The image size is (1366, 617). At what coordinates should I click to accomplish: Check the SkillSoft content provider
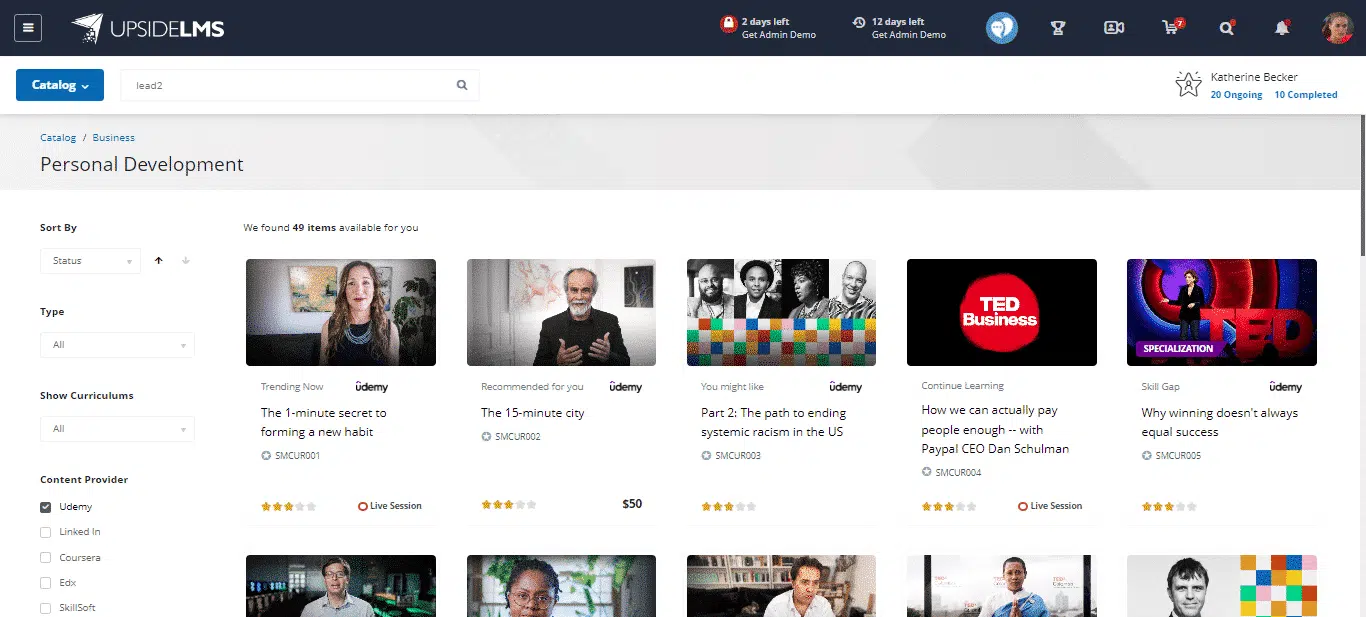(45, 608)
